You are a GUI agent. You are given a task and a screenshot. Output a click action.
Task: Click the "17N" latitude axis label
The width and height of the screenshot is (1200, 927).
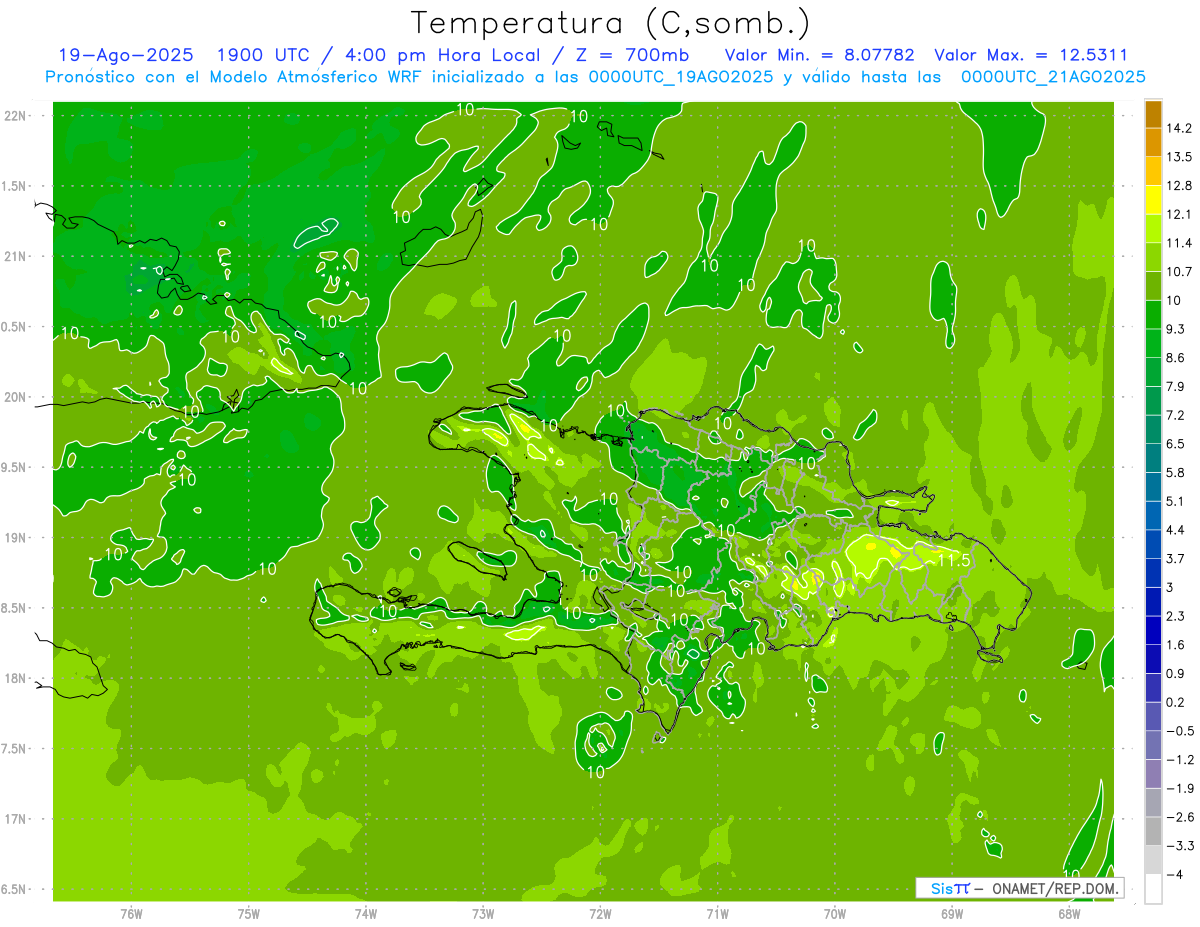click(x=14, y=819)
